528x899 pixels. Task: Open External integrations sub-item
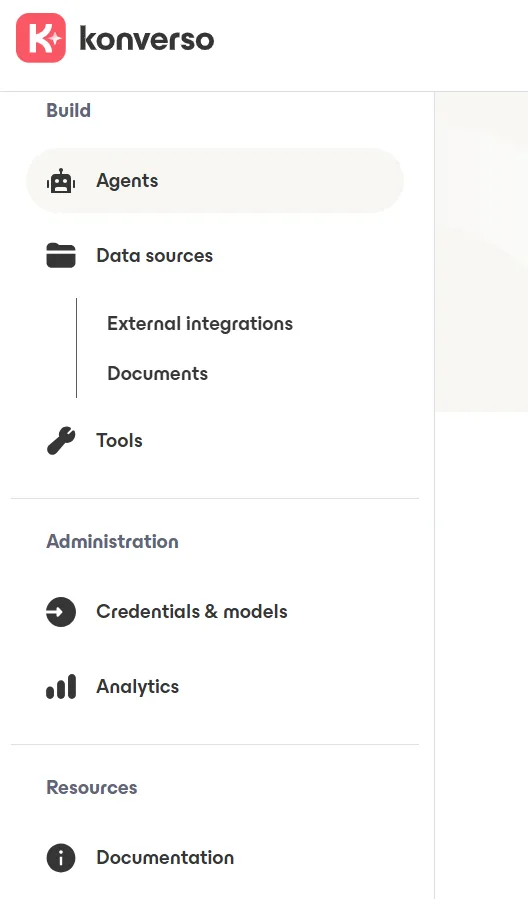(x=200, y=323)
